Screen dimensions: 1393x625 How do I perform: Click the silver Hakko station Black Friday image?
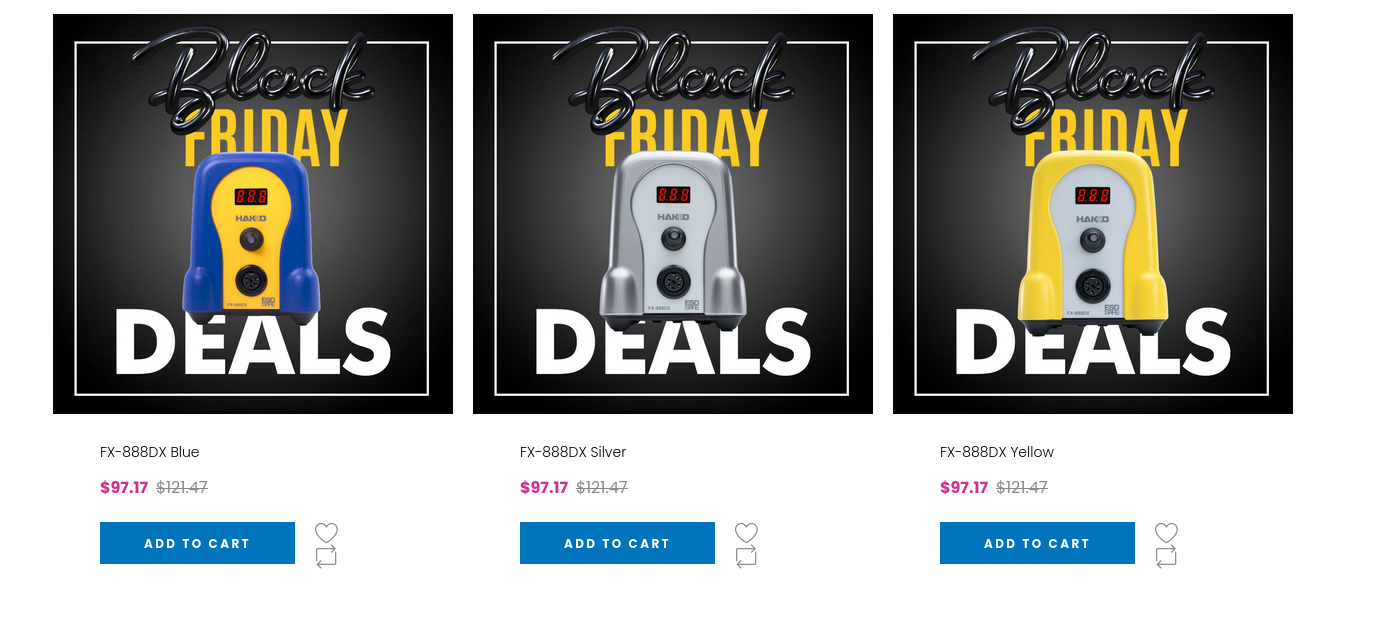tap(673, 214)
